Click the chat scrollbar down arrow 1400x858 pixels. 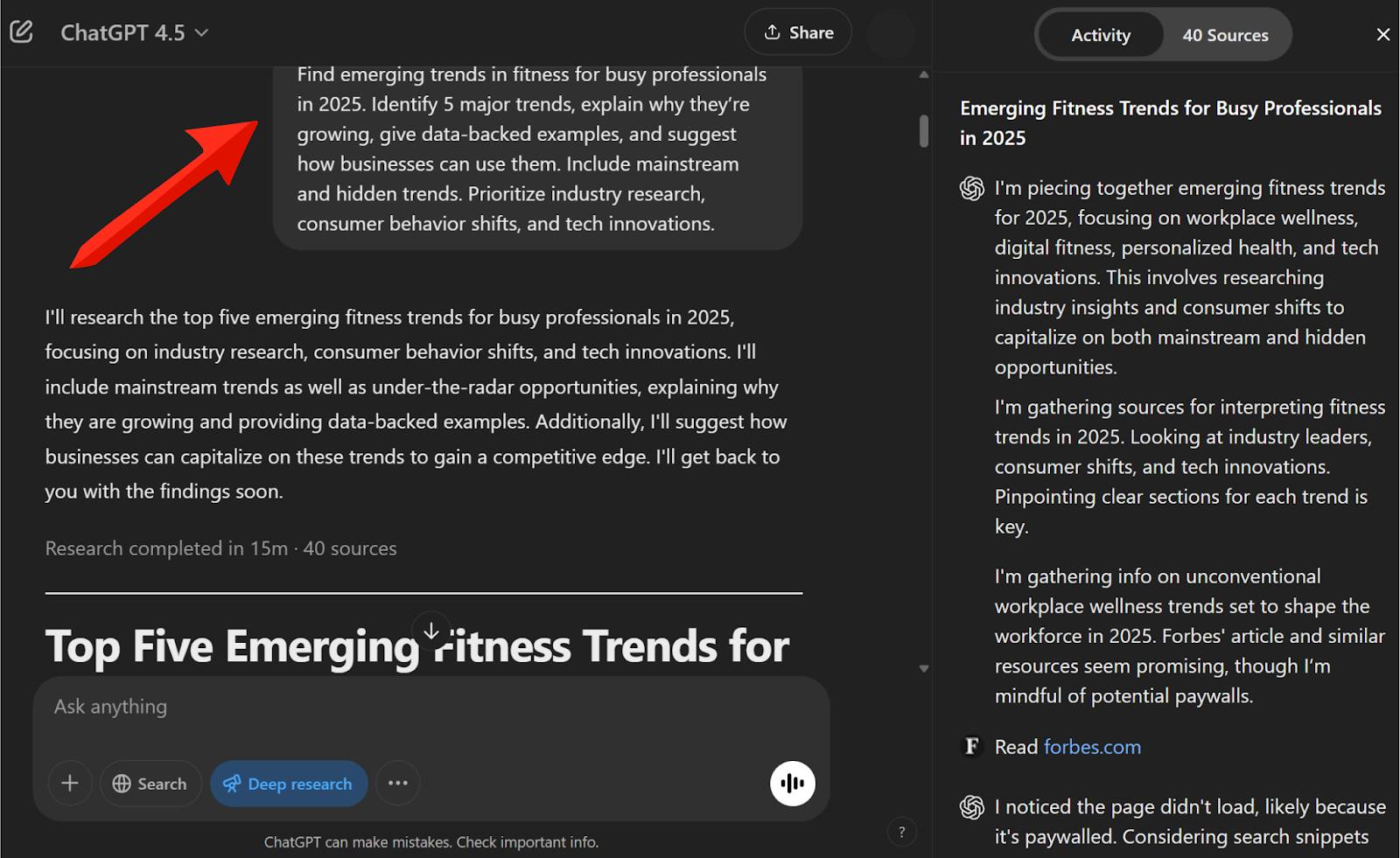coord(924,668)
